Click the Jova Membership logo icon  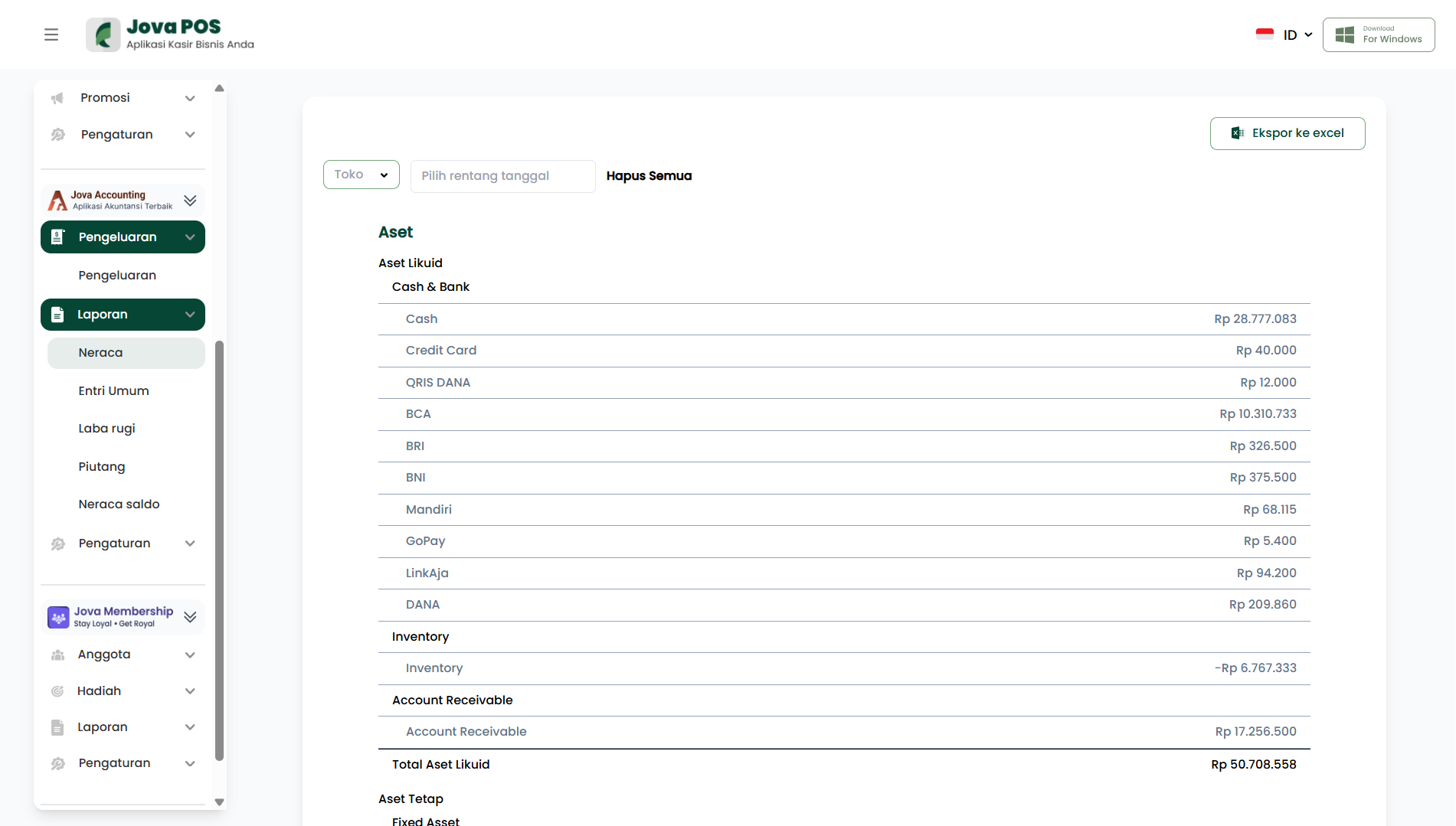(58, 617)
